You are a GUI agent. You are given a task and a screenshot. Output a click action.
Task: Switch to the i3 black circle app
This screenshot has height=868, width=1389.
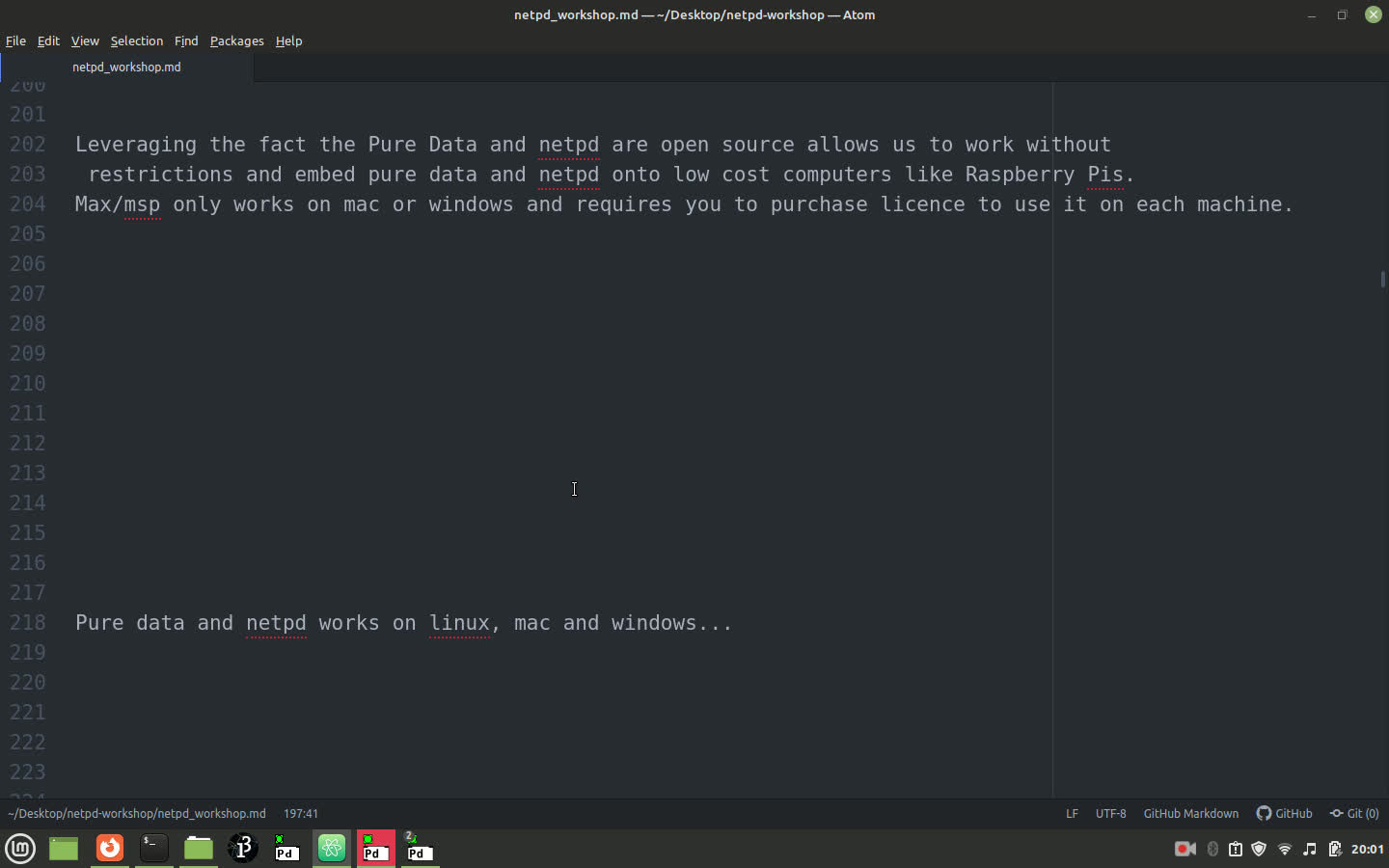(x=243, y=848)
